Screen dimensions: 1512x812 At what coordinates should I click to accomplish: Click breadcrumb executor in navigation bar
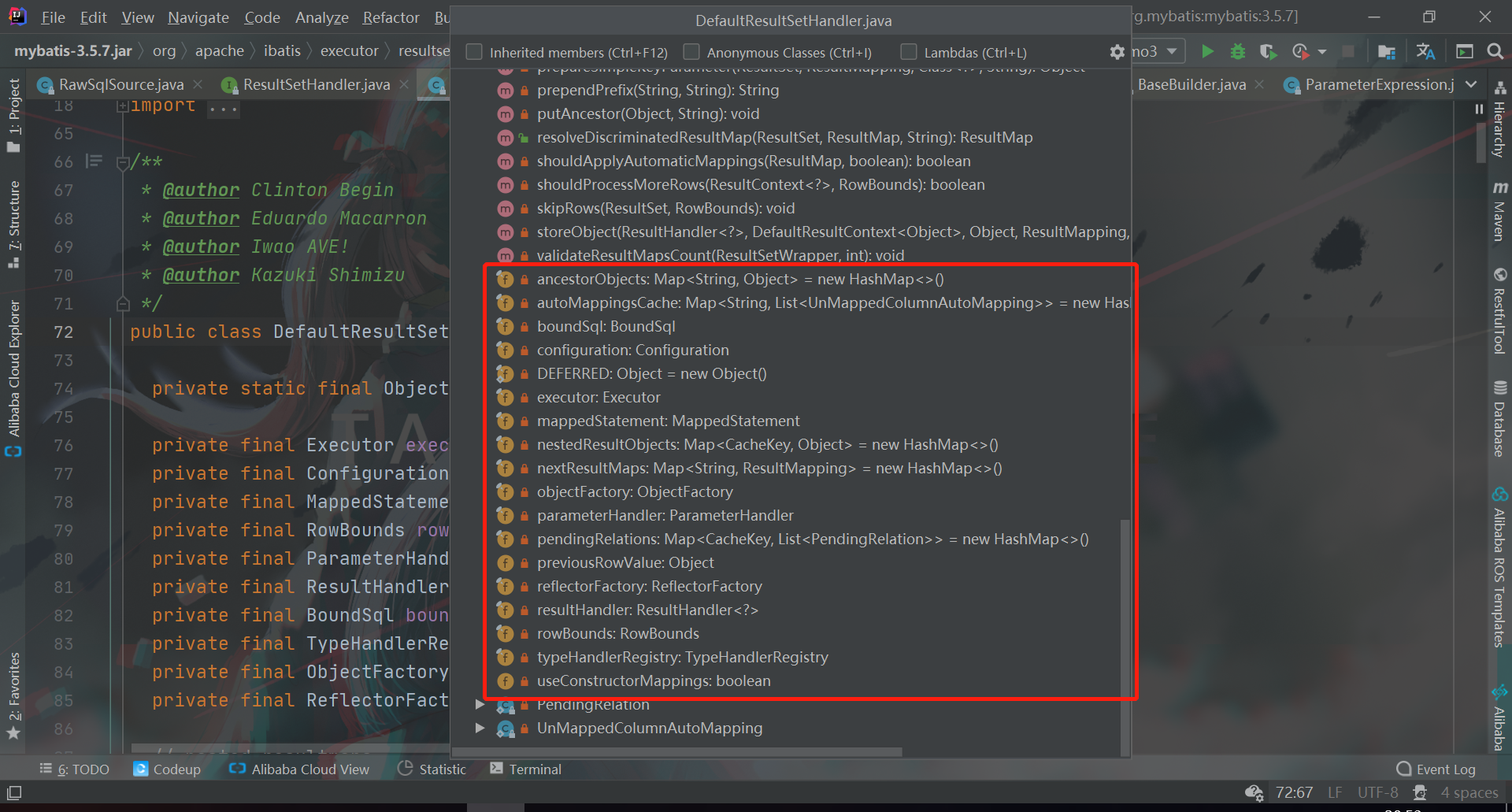point(350,51)
